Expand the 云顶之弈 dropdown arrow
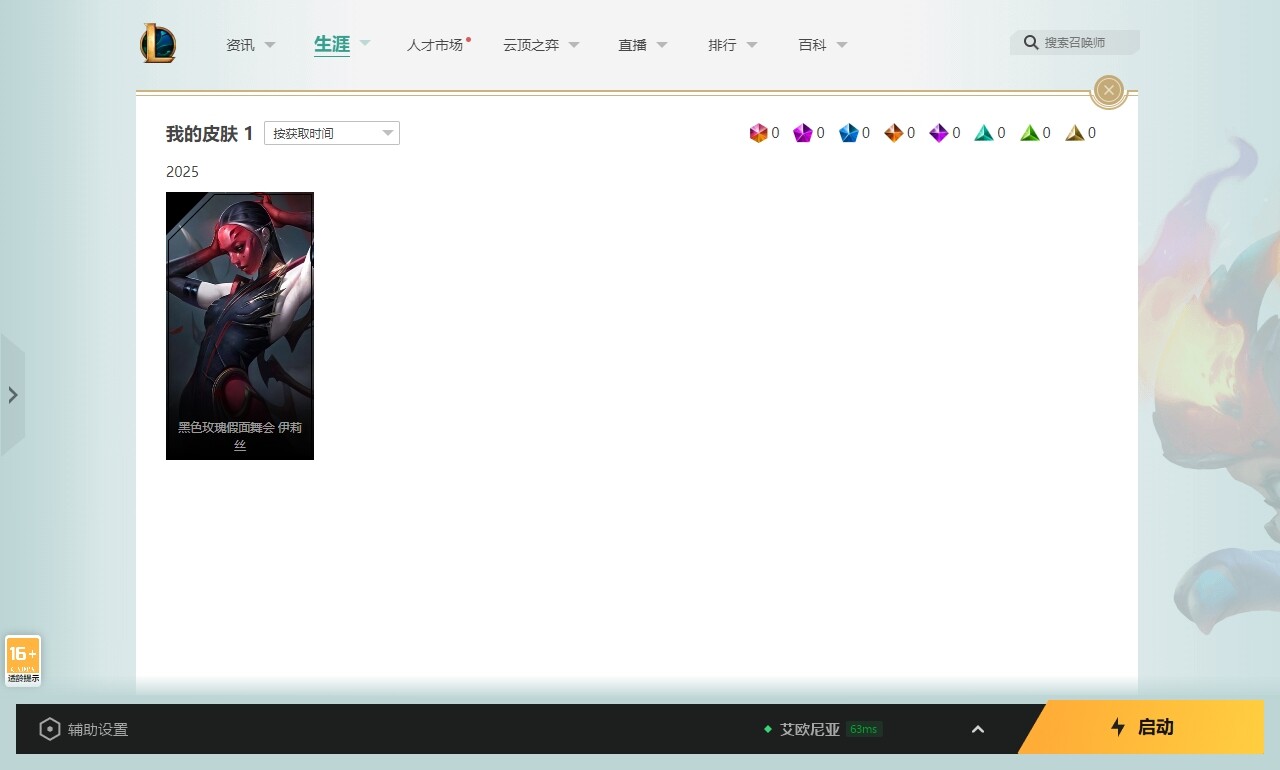This screenshot has height=770, width=1280. coord(575,45)
